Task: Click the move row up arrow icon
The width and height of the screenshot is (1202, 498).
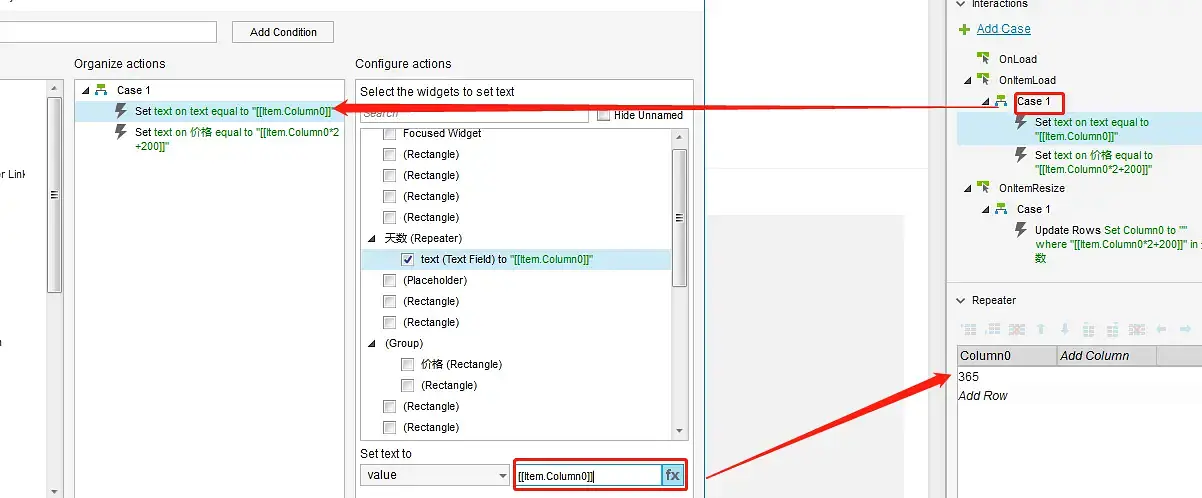Action: [1041, 329]
